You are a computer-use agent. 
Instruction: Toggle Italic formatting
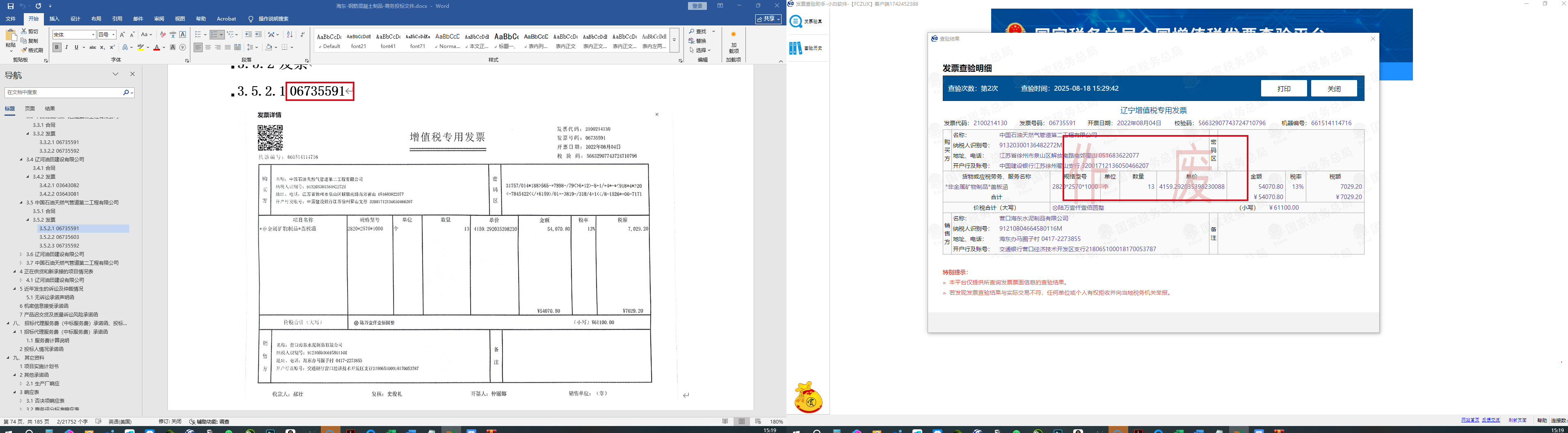pos(66,48)
